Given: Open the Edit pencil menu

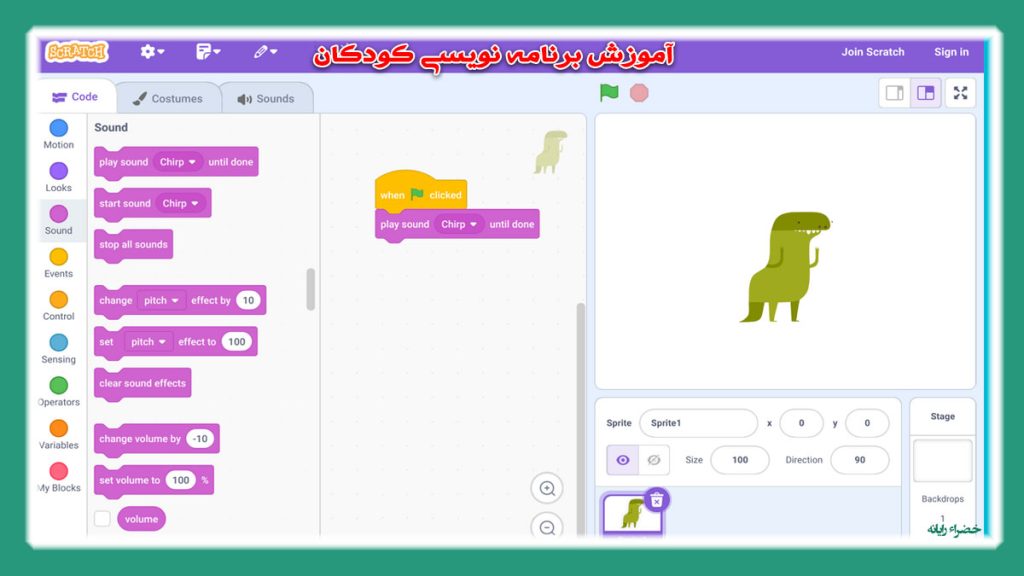Looking at the screenshot, I should pos(265,52).
